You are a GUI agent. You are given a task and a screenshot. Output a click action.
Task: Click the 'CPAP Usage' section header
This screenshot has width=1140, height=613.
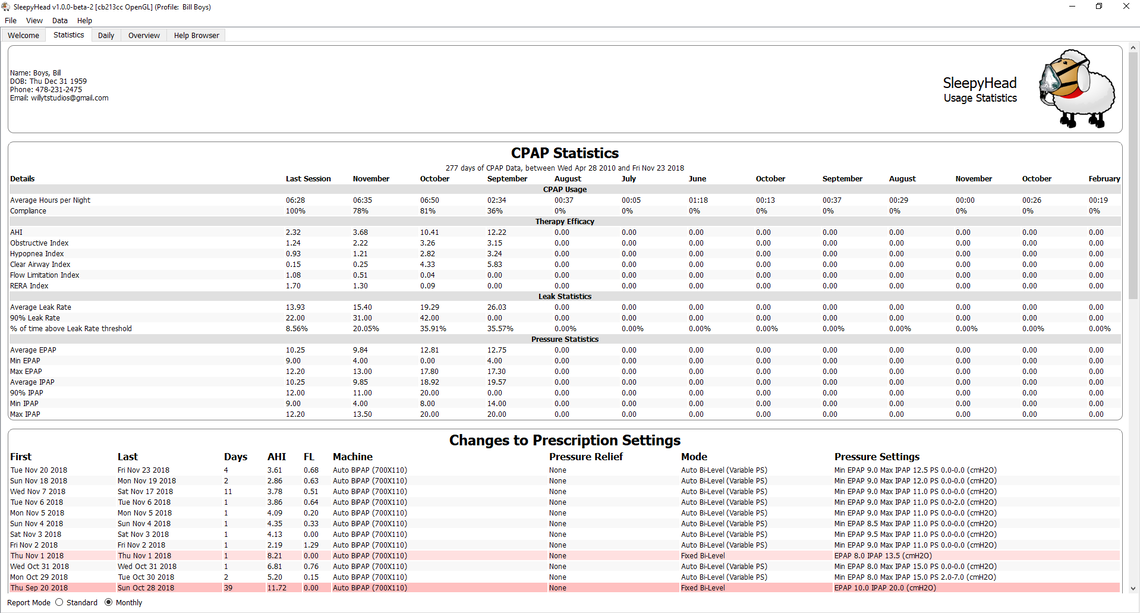(x=565, y=190)
